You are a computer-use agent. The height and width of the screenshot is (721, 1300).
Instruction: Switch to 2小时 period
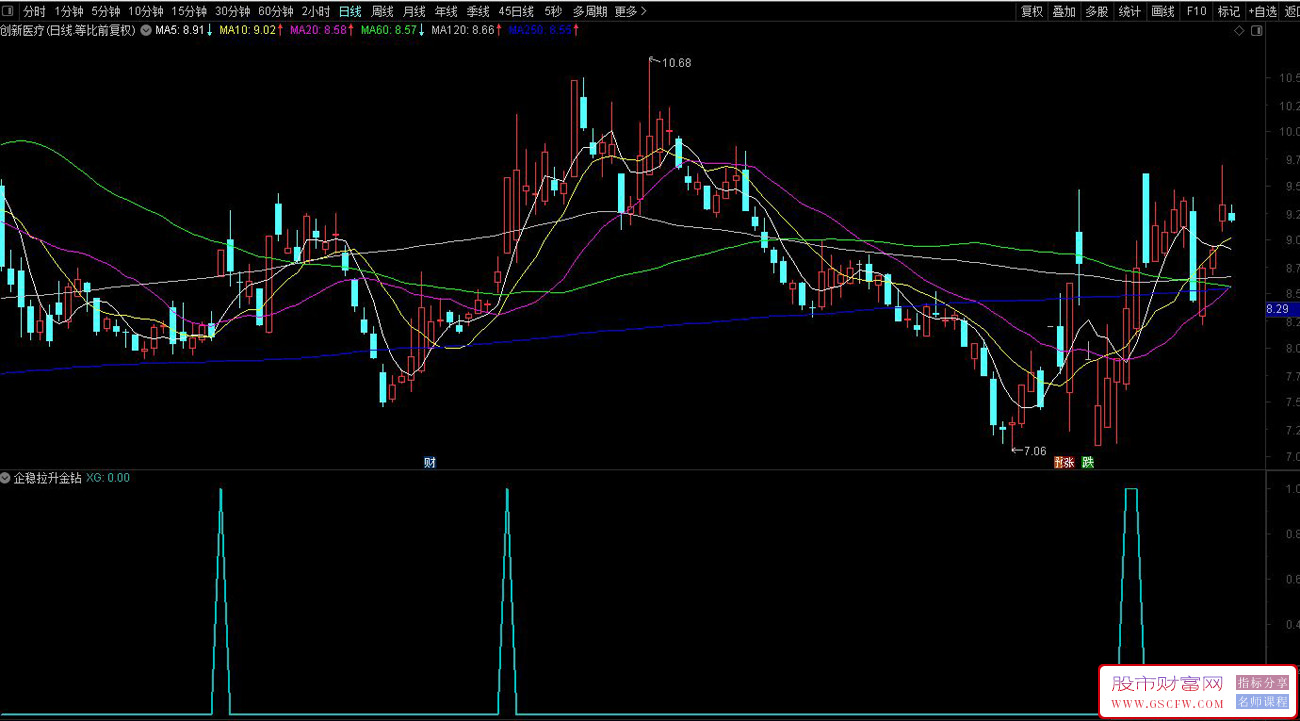[x=315, y=11]
